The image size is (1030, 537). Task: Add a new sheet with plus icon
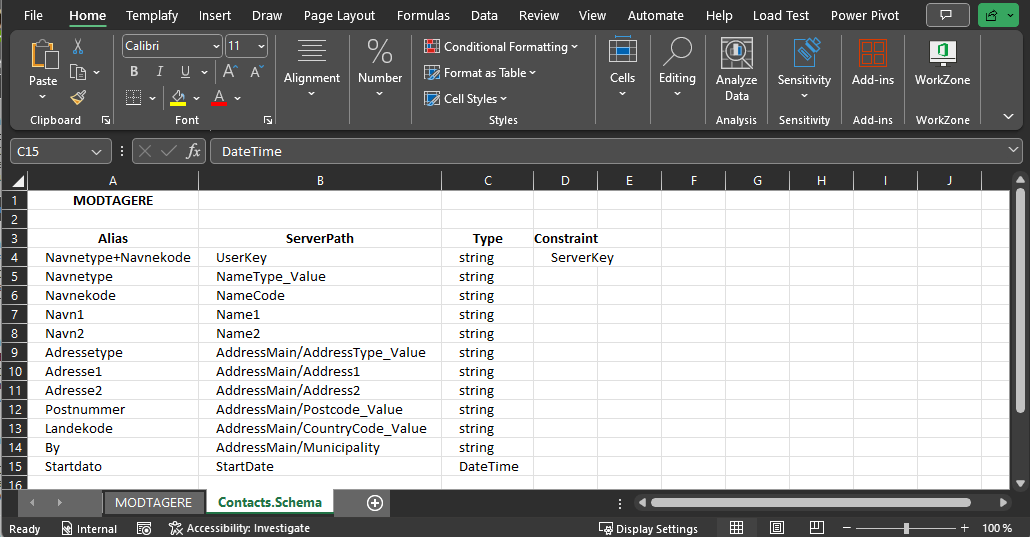375,503
